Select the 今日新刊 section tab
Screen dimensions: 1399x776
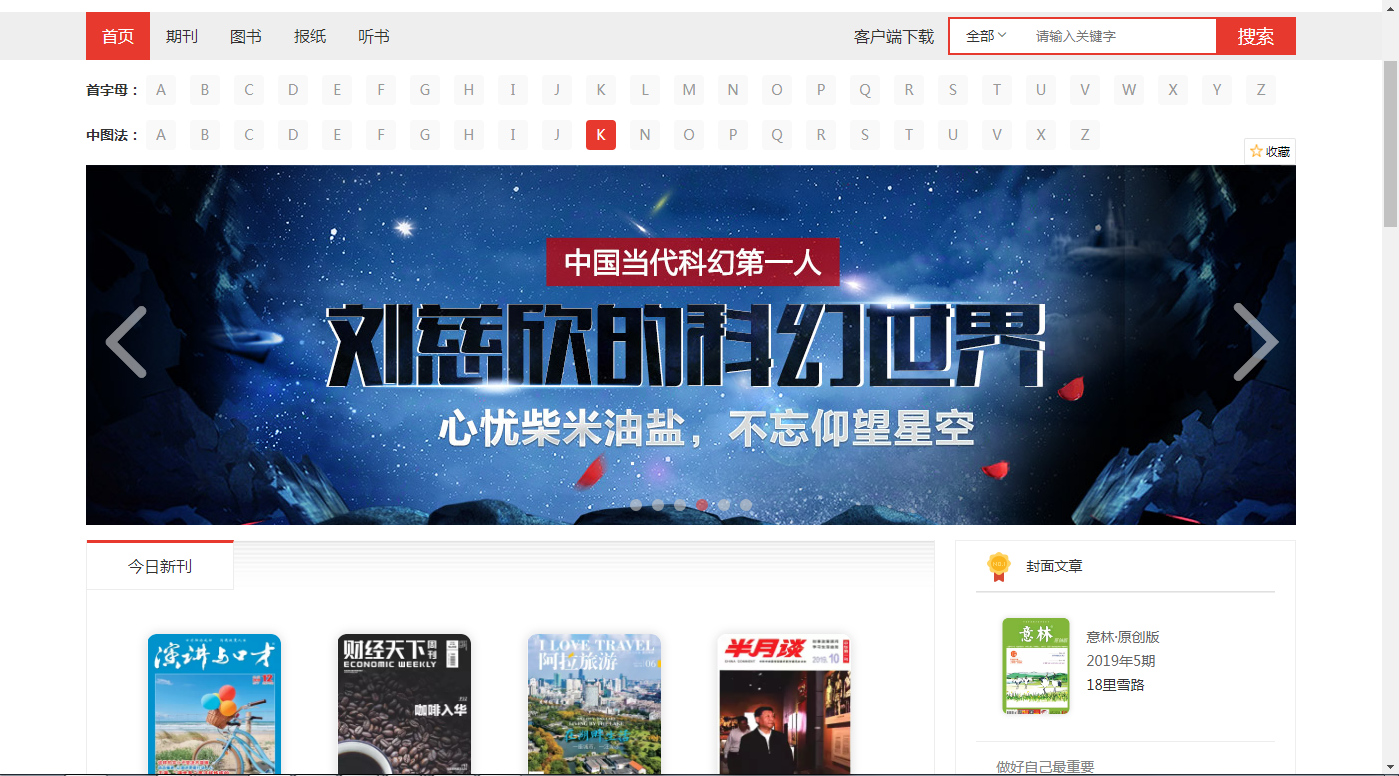pyautogui.click(x=160, y=566)
